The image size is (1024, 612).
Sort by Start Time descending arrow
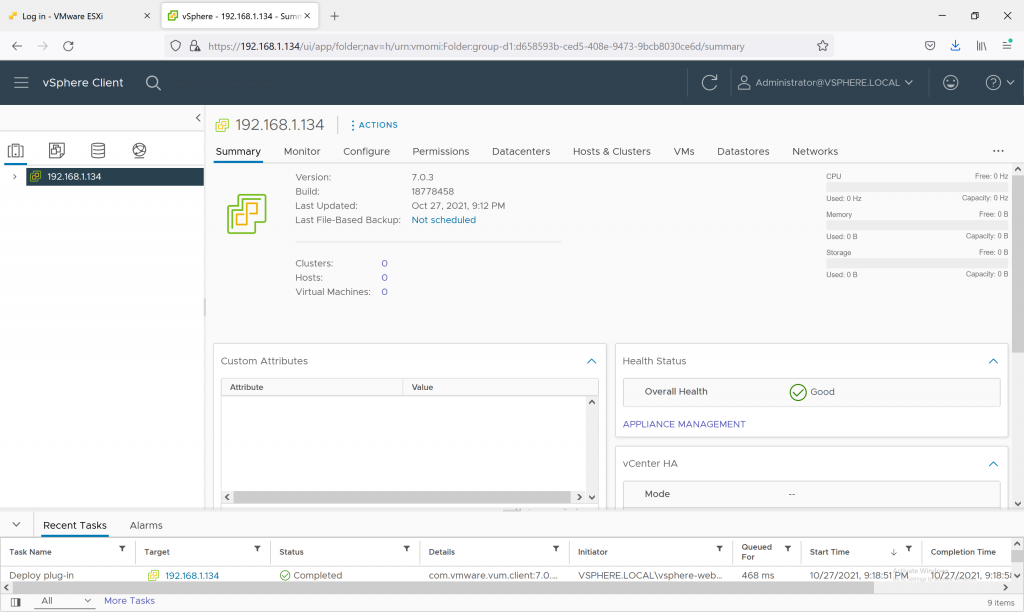tap(893, 552)
